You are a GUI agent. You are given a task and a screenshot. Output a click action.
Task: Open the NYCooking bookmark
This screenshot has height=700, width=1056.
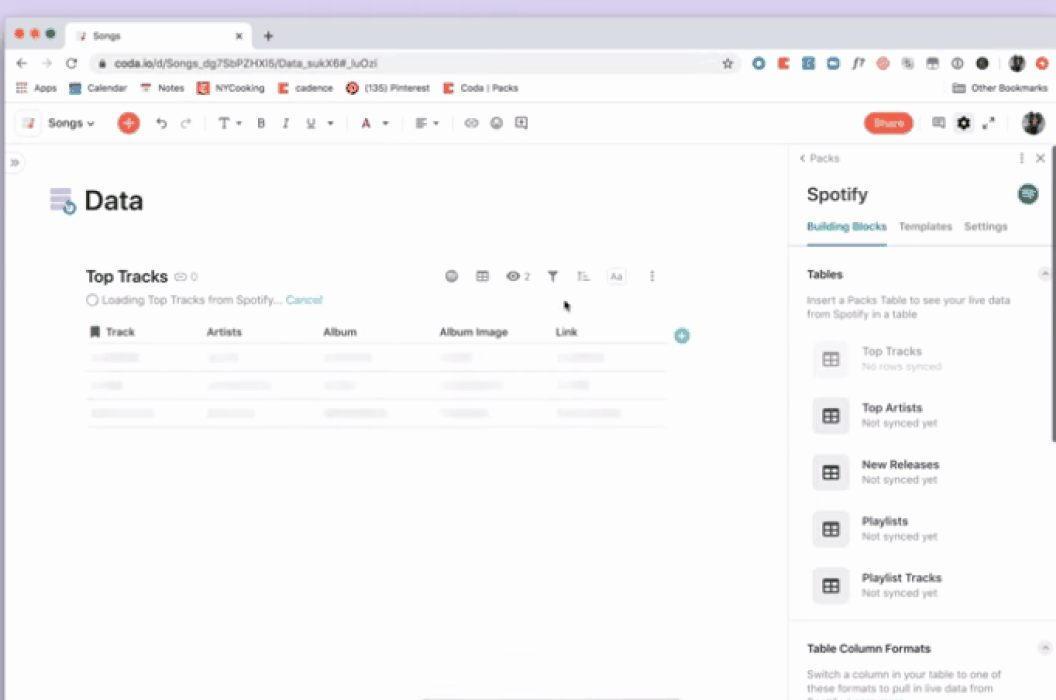click(x=231, y=88)
